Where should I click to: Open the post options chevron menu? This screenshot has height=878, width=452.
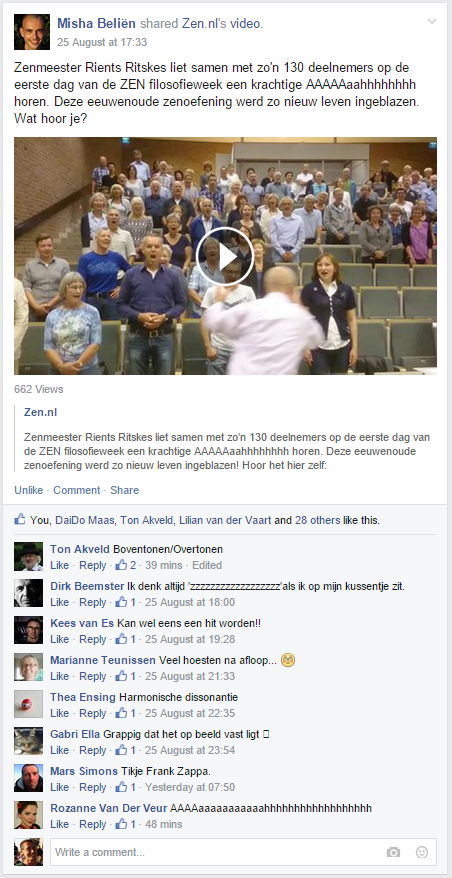431,22
